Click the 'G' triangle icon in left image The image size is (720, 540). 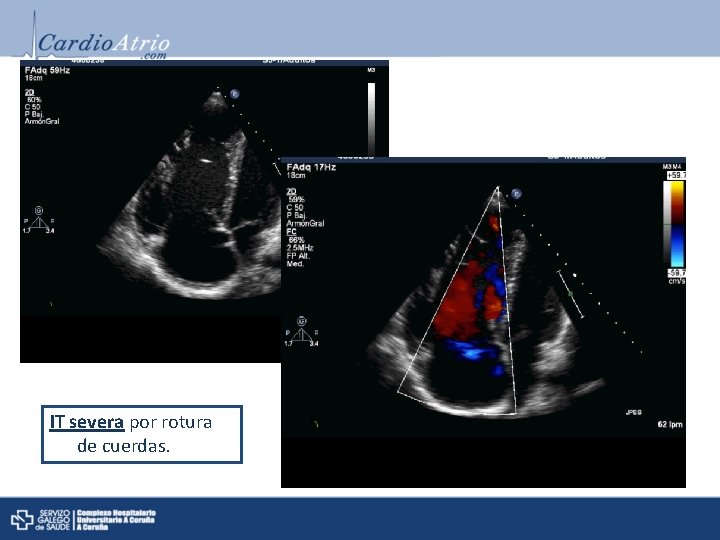pos(39,219)
